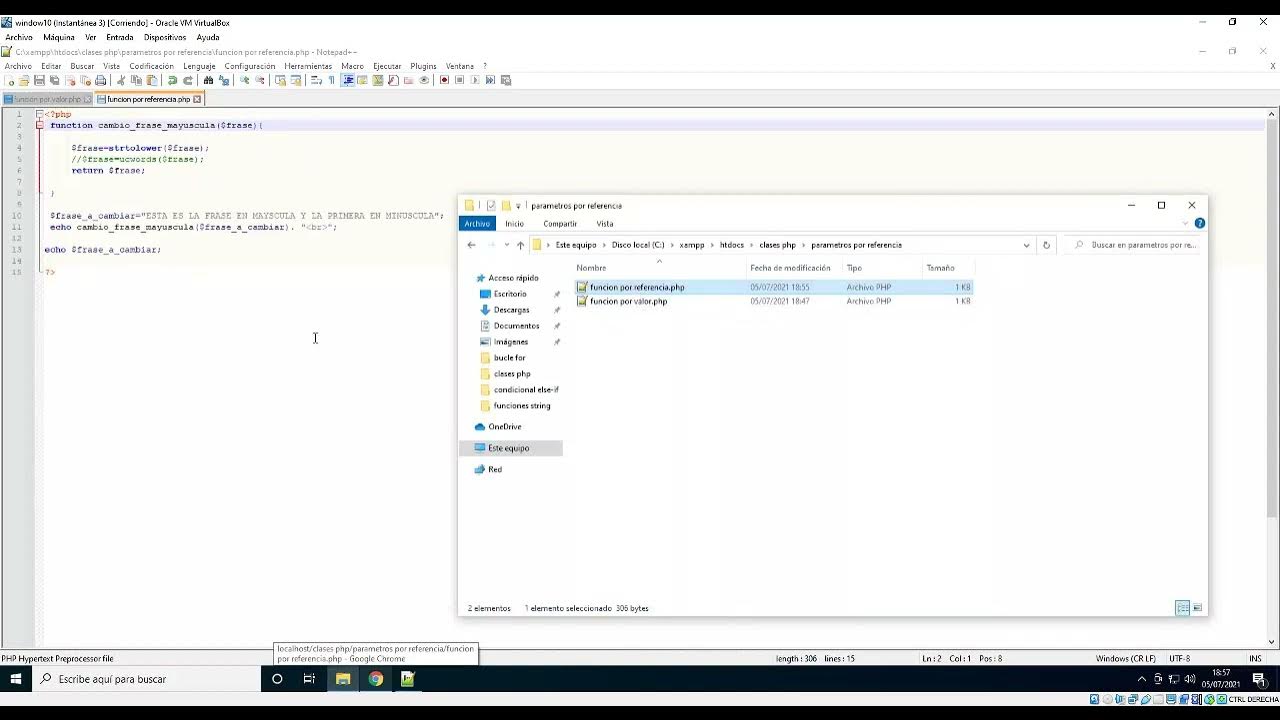This screenshot has width=1280, height=720.
Task: Open the bucle for folder in sidebar
Action: [509, 358]
